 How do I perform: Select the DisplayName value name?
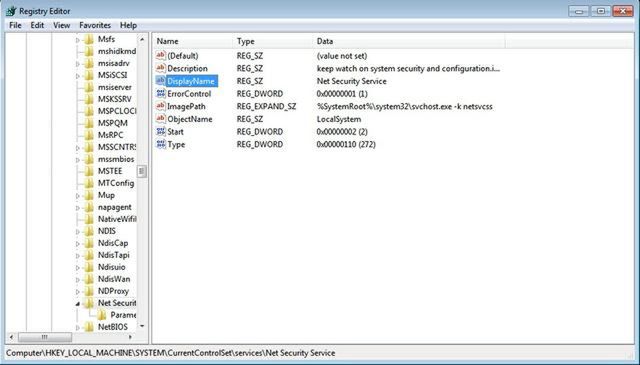point(191,81)
